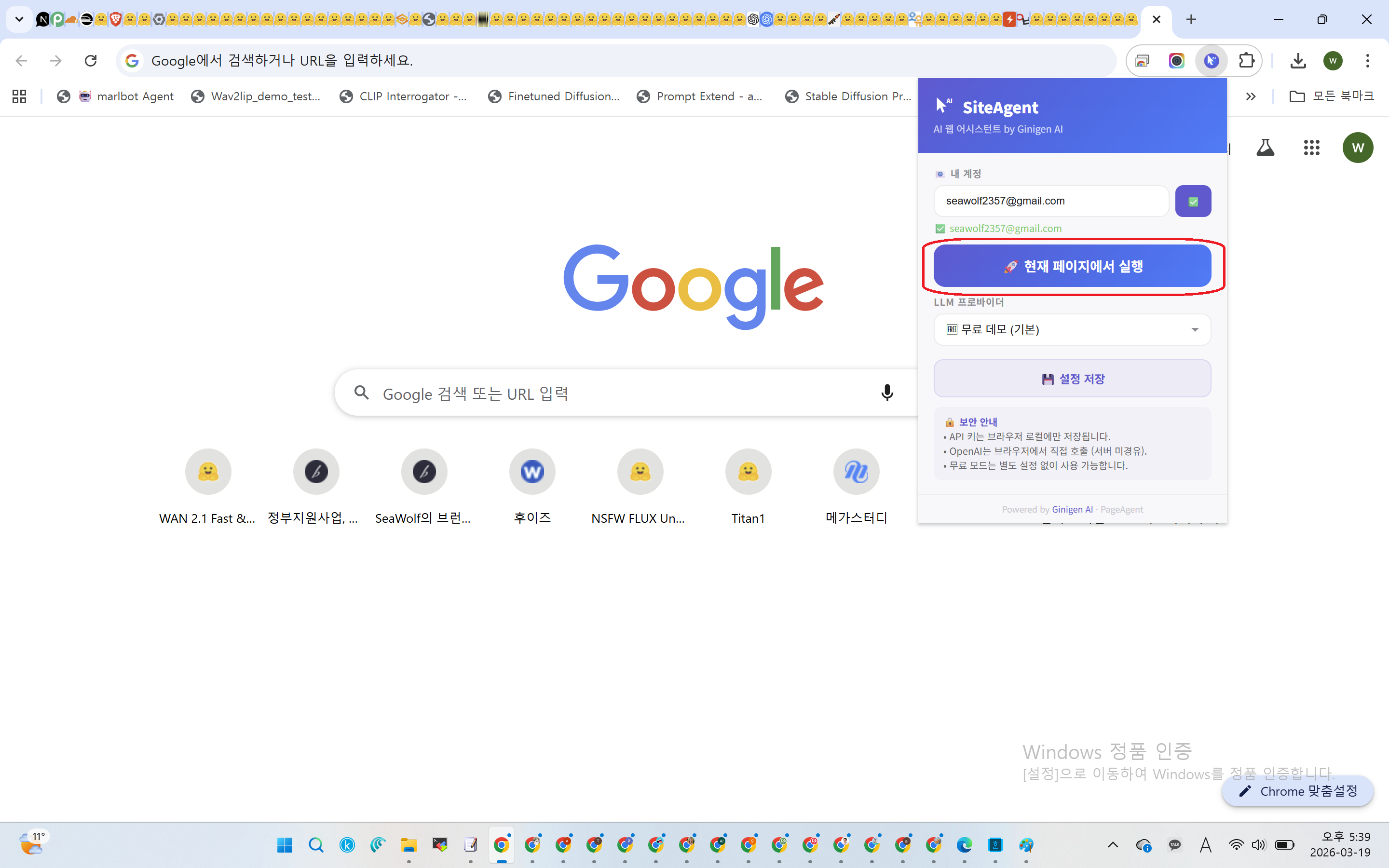The height and width of the screenshot is (868, 1389).
Task: Open Search Labs flask icon
Action: (x=1265, y=148)
